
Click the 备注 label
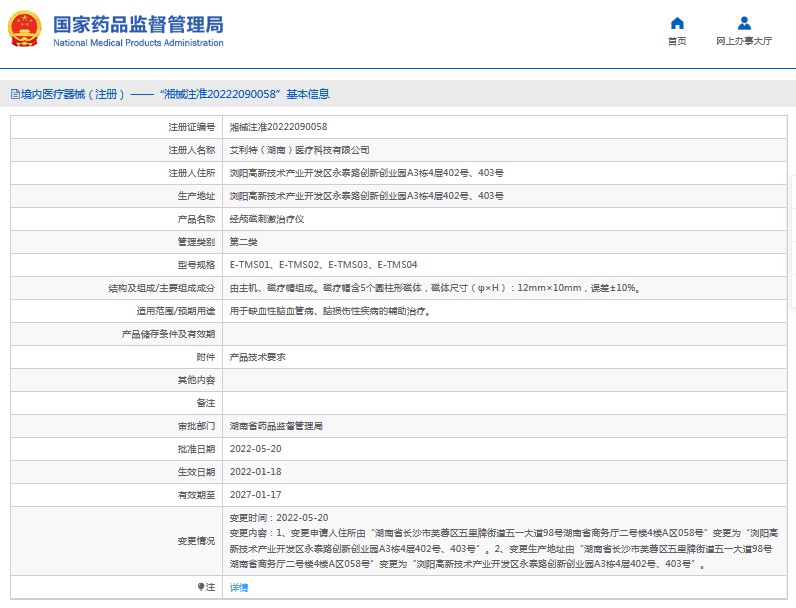click(x=206, y=403)
